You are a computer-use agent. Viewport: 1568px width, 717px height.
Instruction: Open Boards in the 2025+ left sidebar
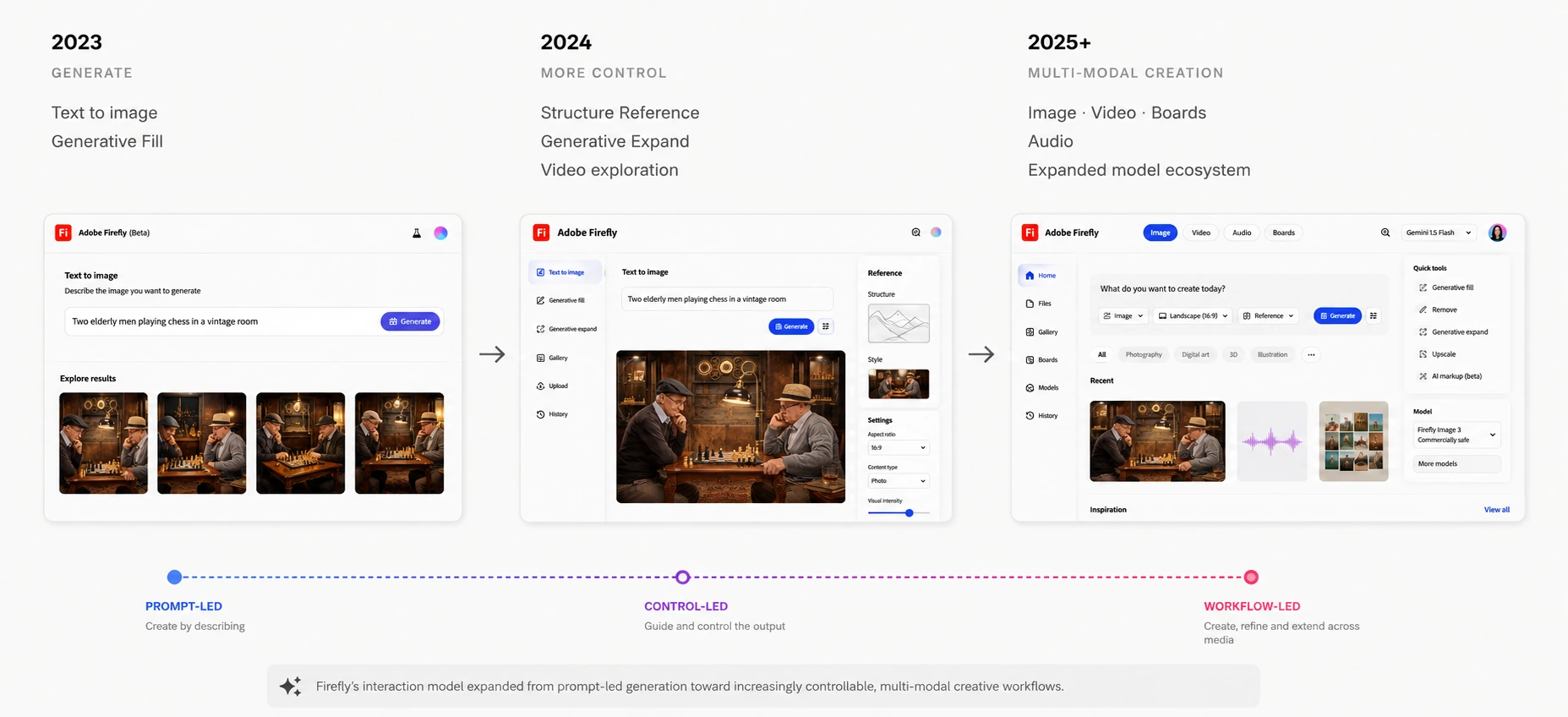(1041, 360)
